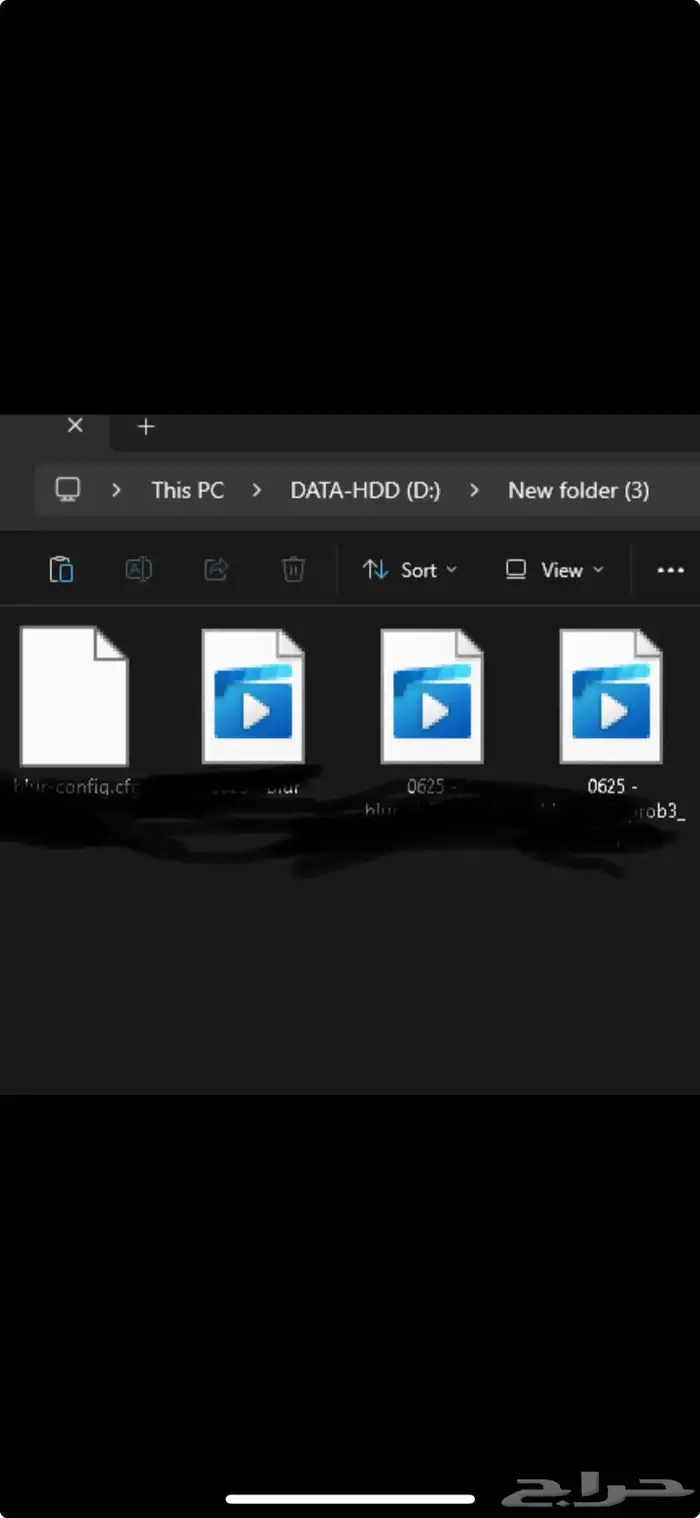Click the Paste clipboard icon
The width and height of the screenshot is (700, 1518).
point(61,570)
